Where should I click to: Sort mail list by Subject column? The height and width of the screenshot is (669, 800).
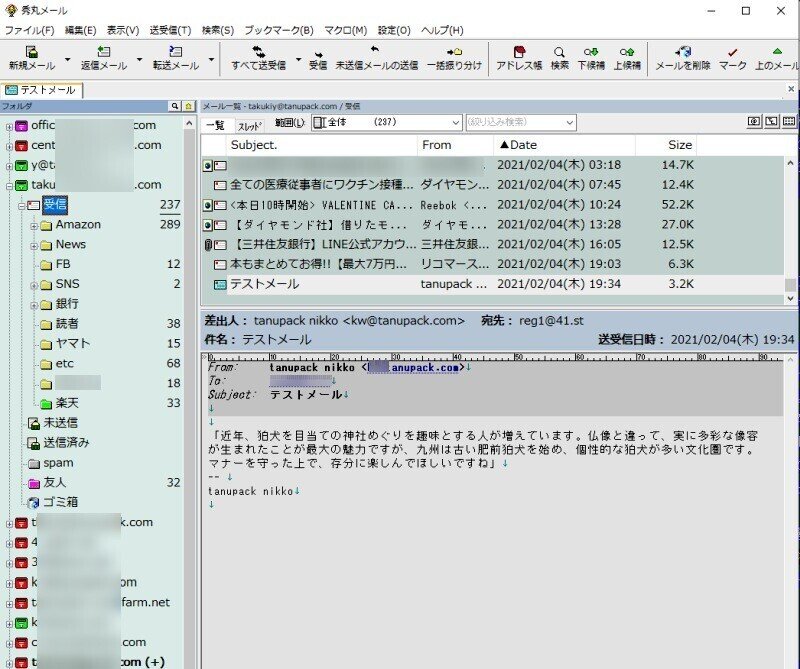(322, 145)
